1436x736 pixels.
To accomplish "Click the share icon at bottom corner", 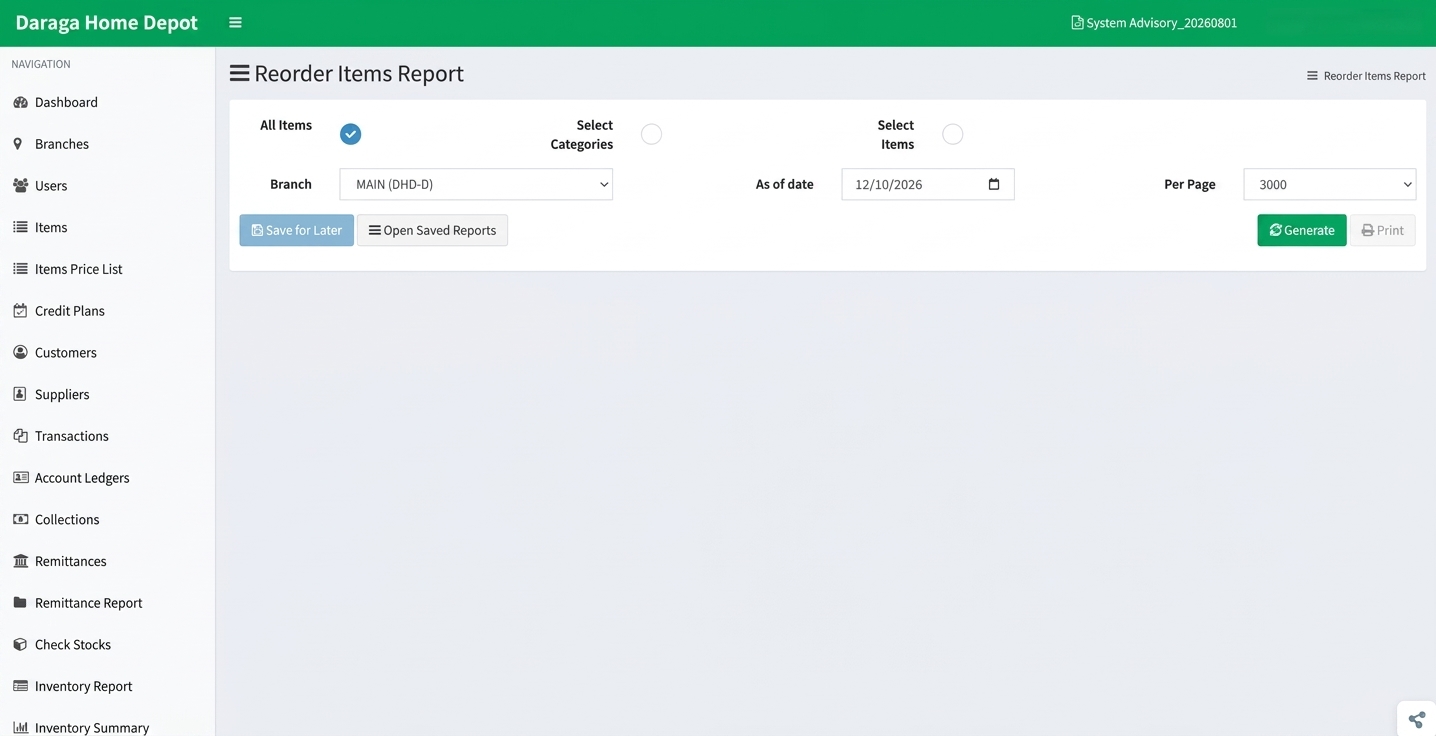I will 1417,719.
